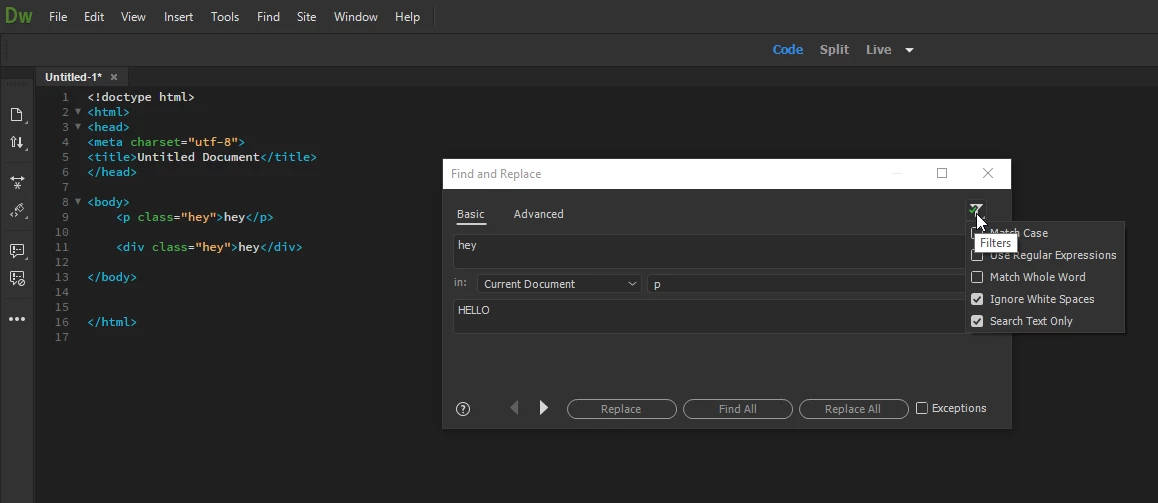Switch to Code view
This screenshot has width=1158, height=503.
pos(787,49)
